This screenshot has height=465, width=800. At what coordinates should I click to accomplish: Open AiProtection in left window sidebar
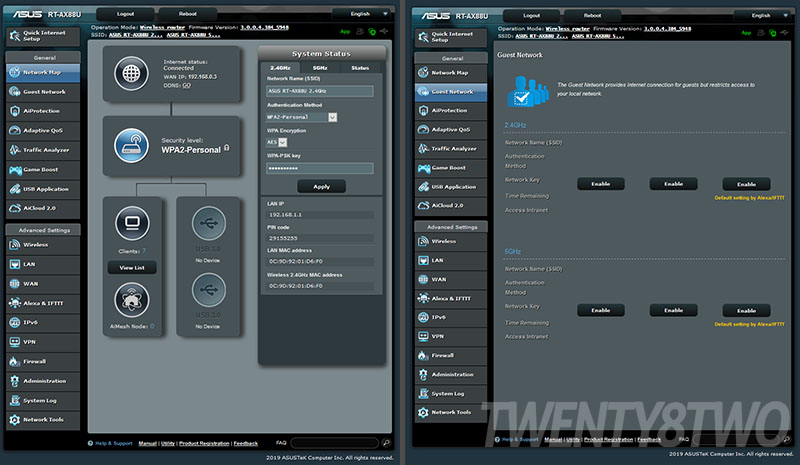tap(43, 111)
